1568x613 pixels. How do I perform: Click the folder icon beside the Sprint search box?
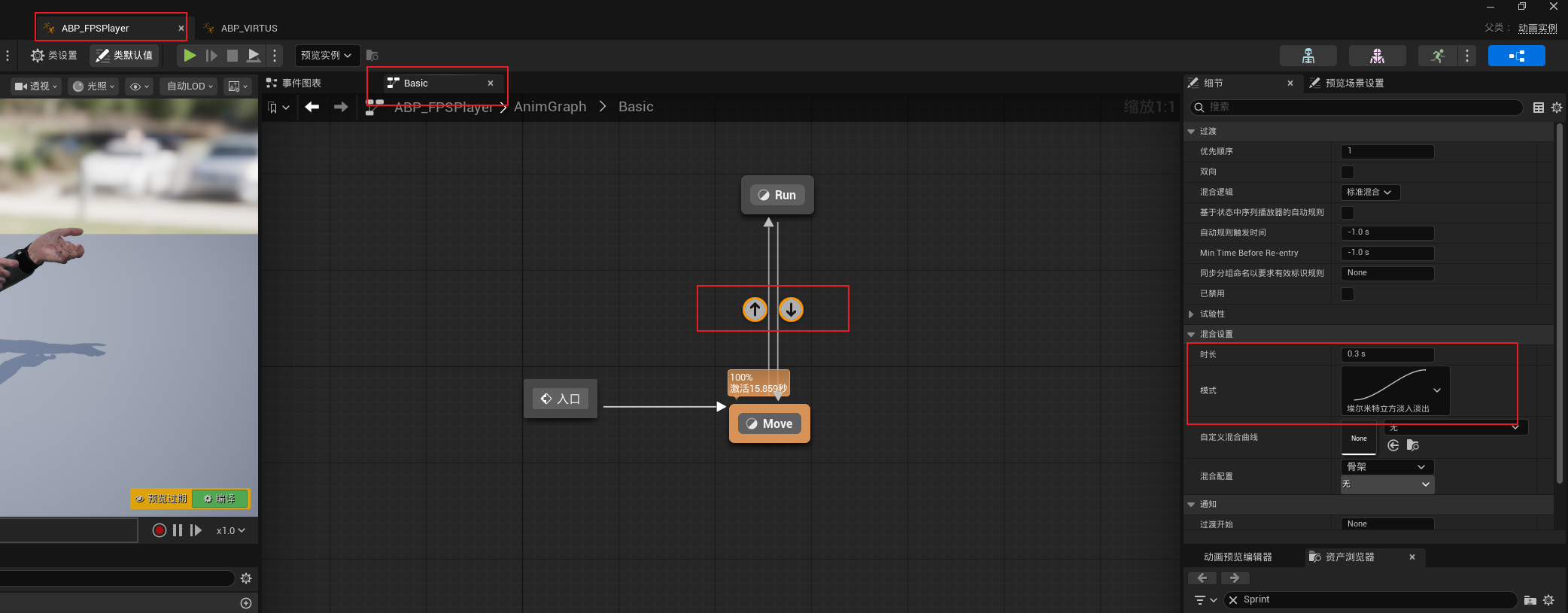point(1530,600)
